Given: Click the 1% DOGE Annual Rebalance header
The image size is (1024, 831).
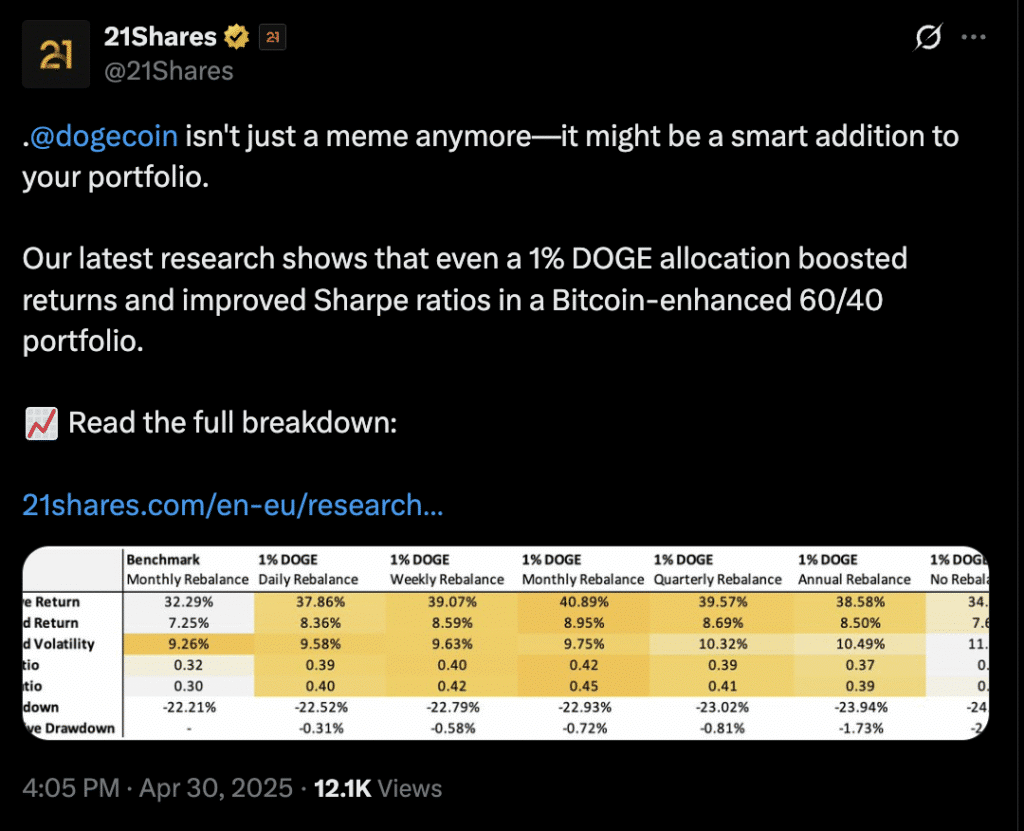Looking at the screenshot, I should 854,570.
